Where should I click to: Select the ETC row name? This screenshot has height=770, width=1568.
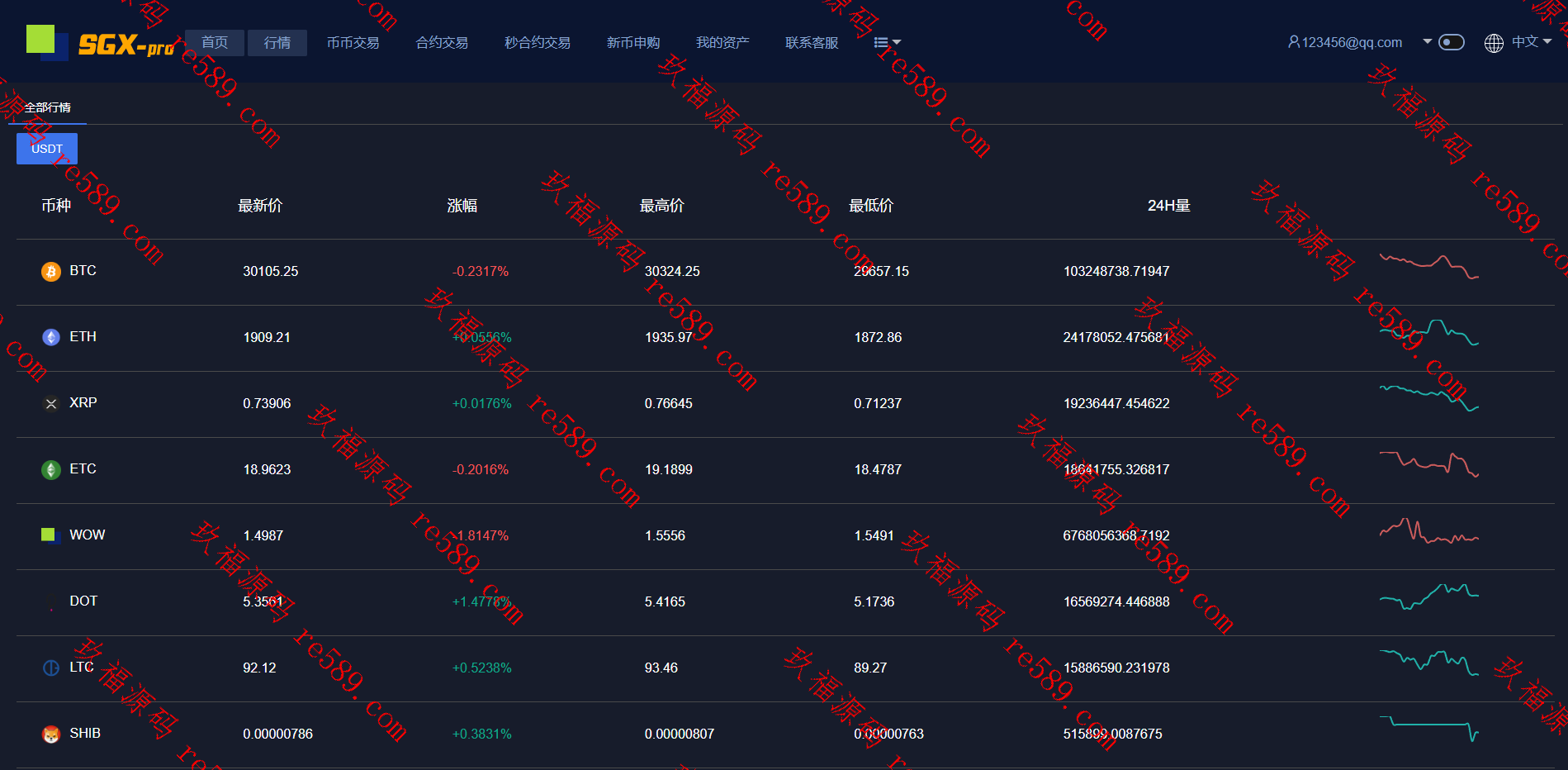point(83,469)
